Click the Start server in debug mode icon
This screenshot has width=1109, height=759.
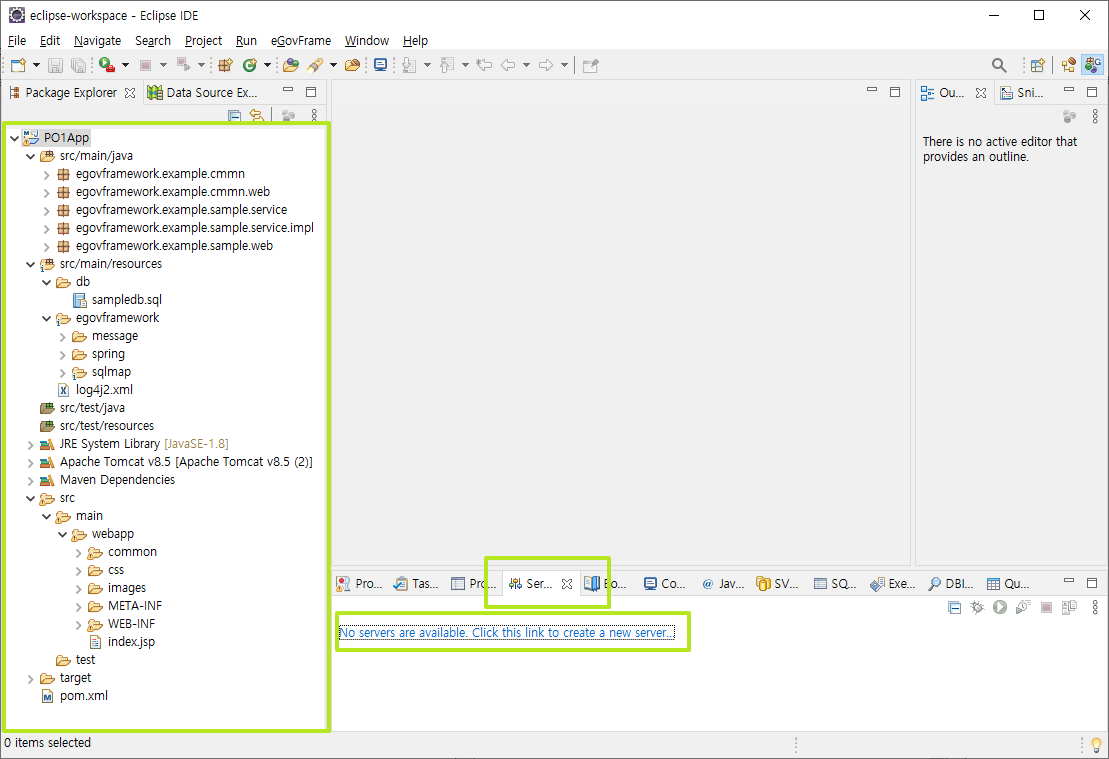977,607
